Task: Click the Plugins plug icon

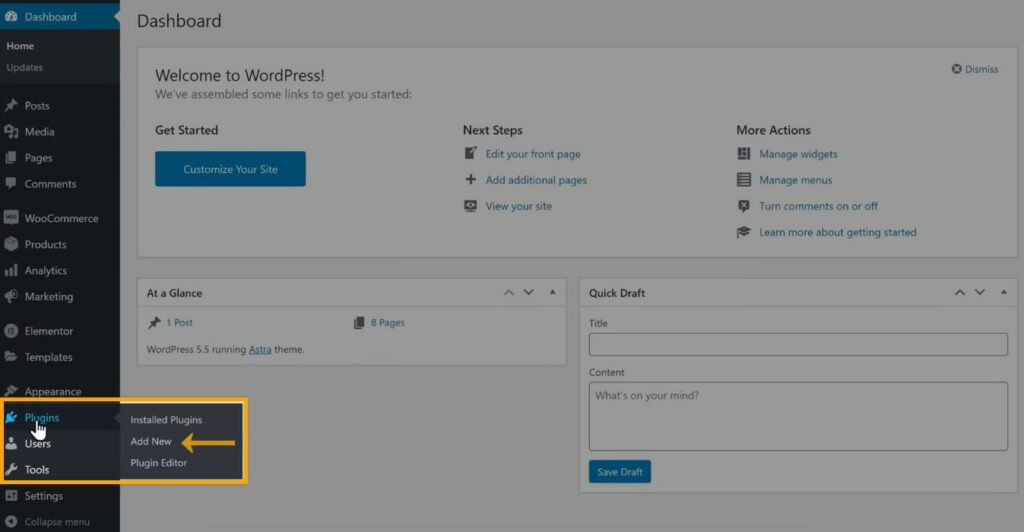Action: tap(11, 417)
